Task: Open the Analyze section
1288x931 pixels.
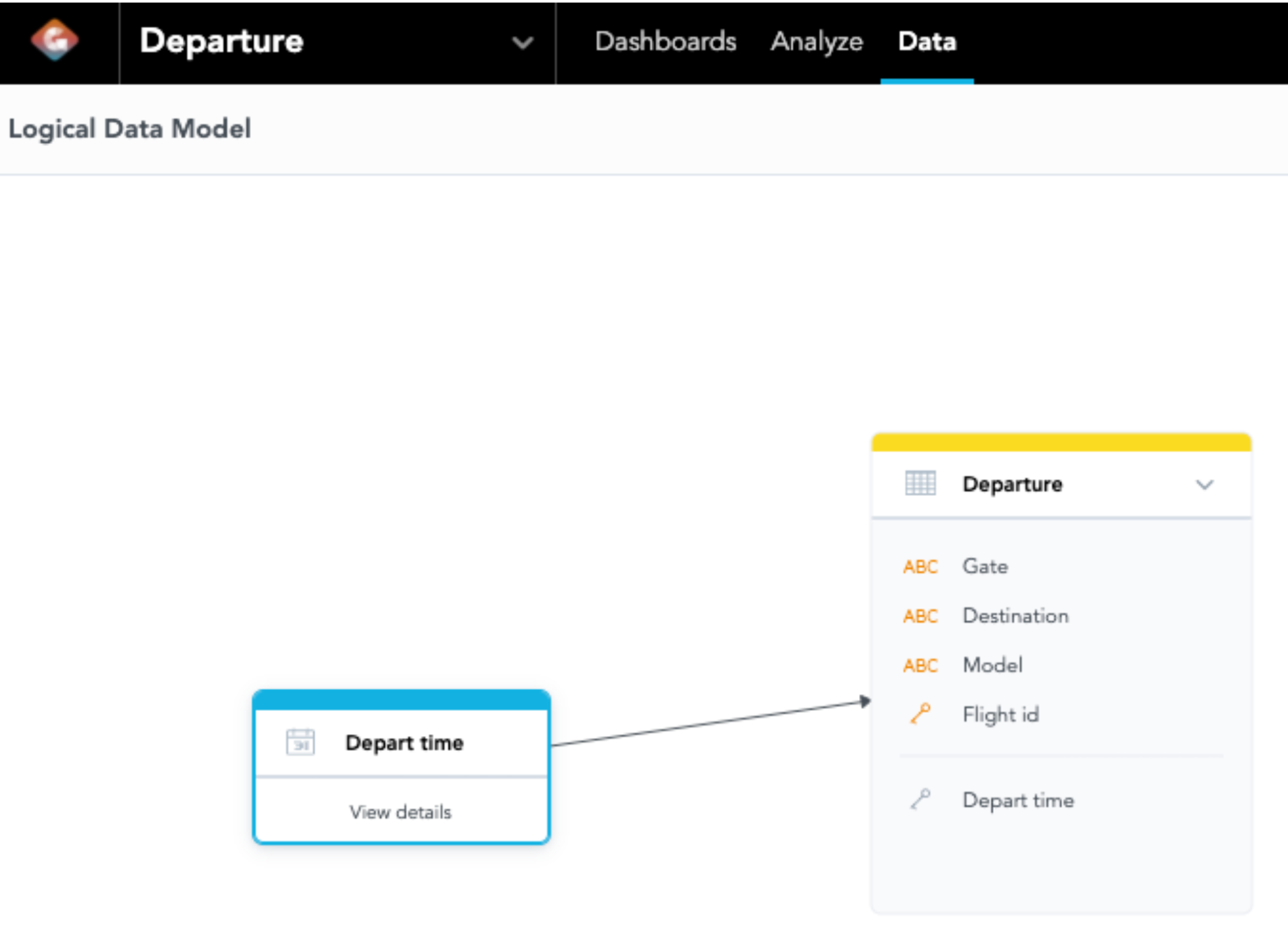Action: (x=817, y=41)
